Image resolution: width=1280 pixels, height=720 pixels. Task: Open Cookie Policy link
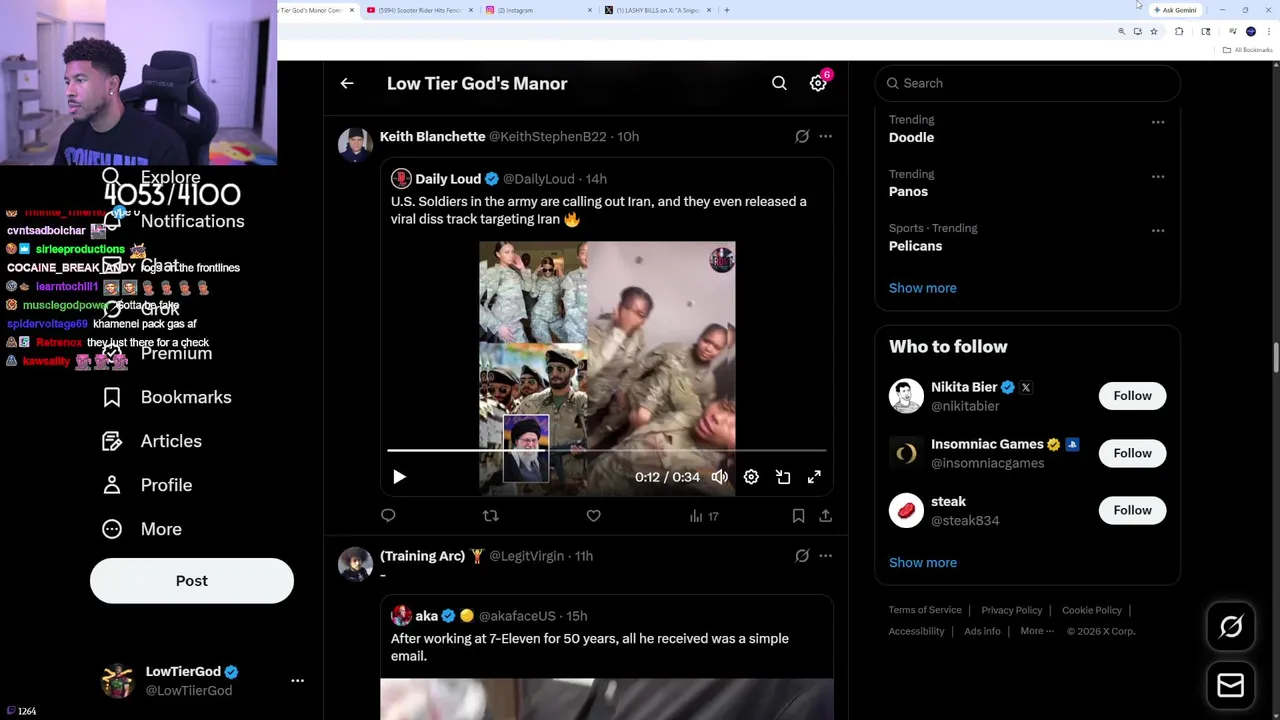[x=1092, y=610]
